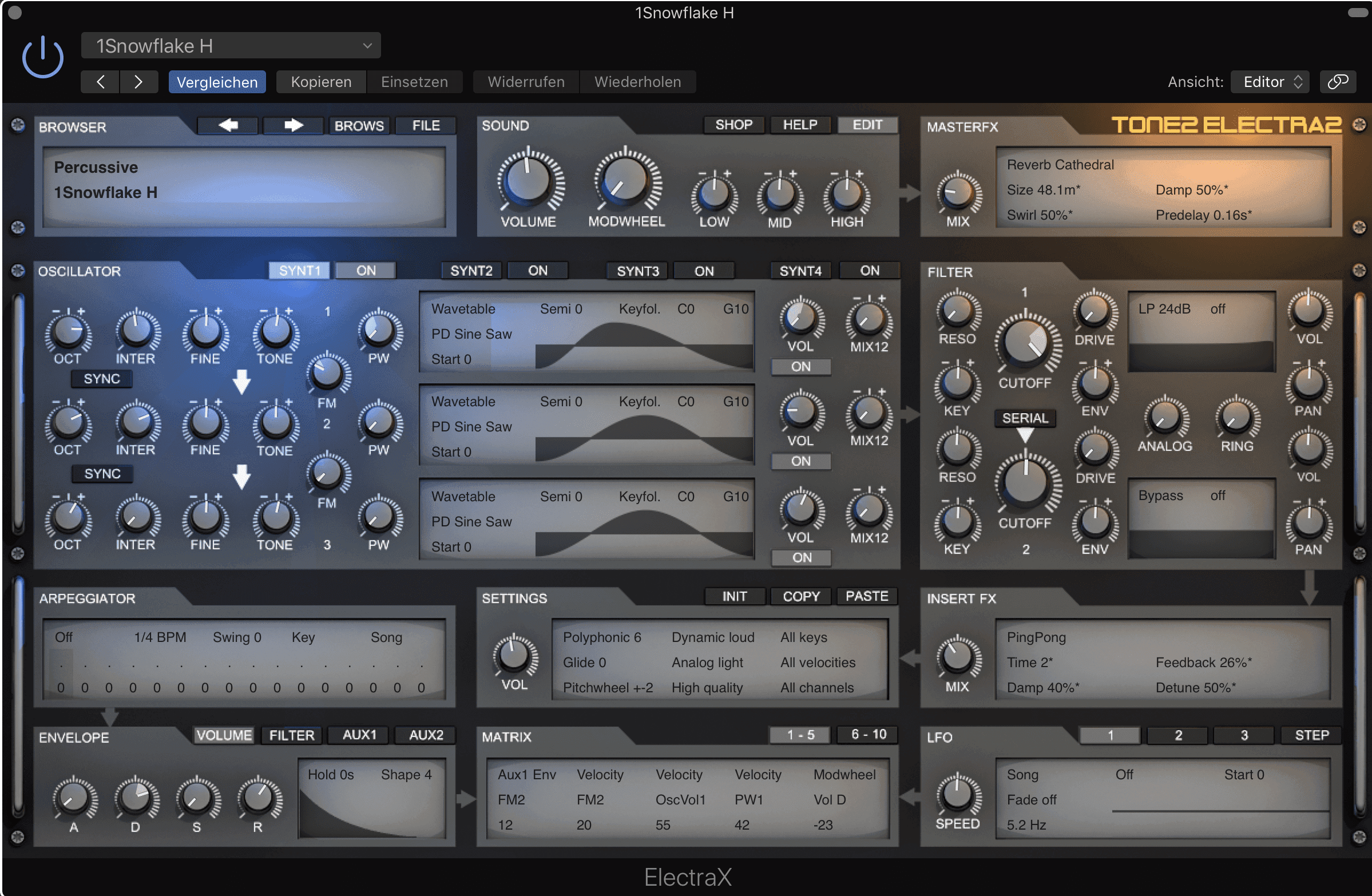Switch to SYNT2 tab
1372x896 pixels.
[x=471, y=271]
